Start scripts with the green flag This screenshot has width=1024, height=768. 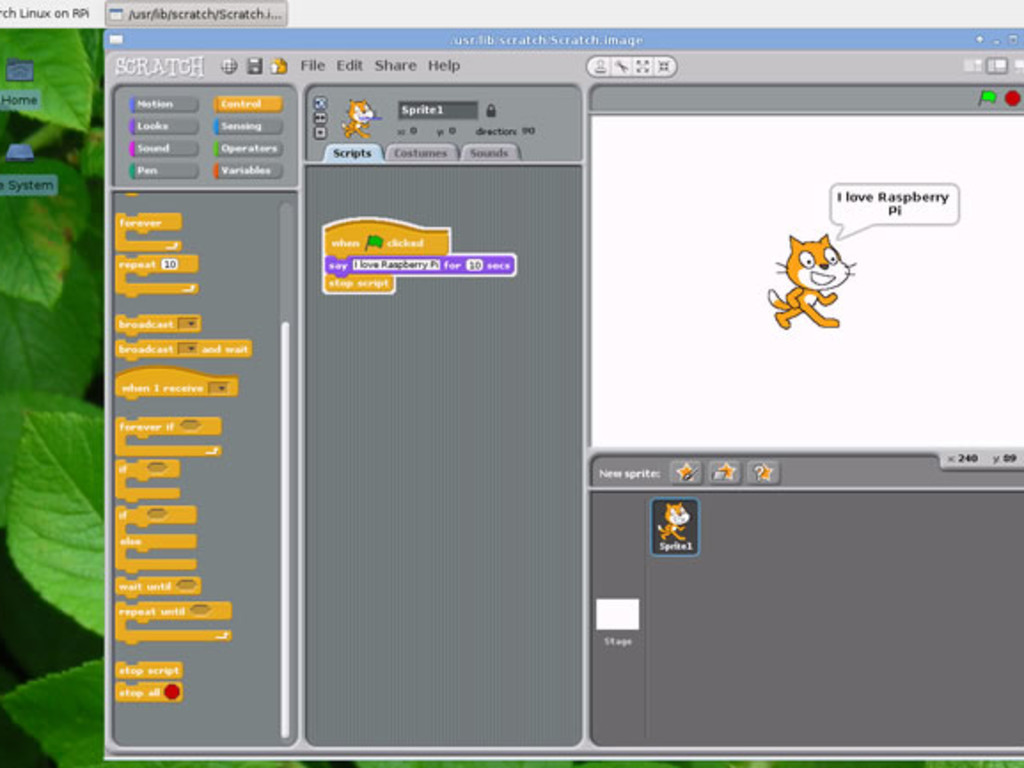987,98
